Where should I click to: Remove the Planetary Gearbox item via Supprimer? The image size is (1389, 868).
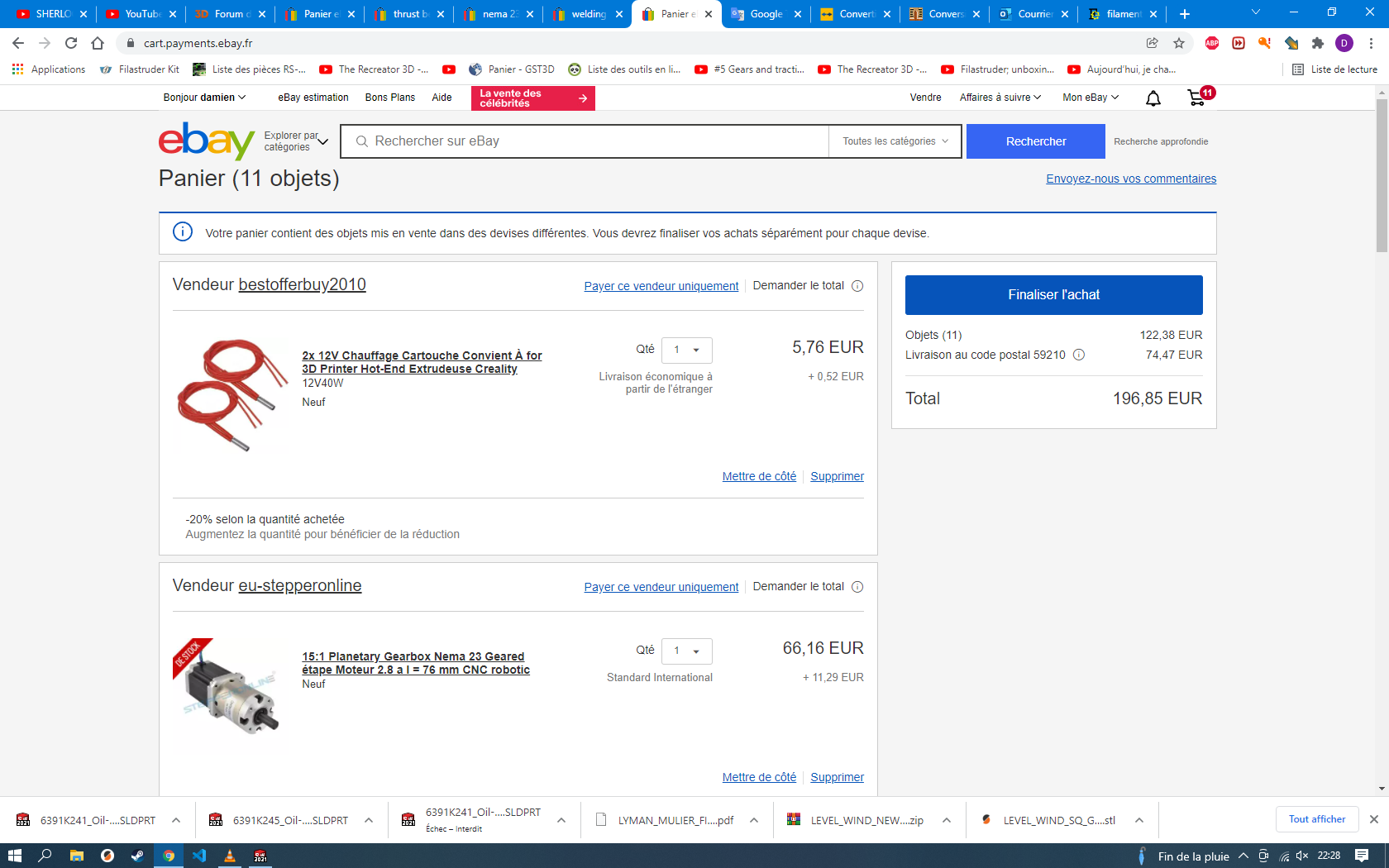[837, 777]
